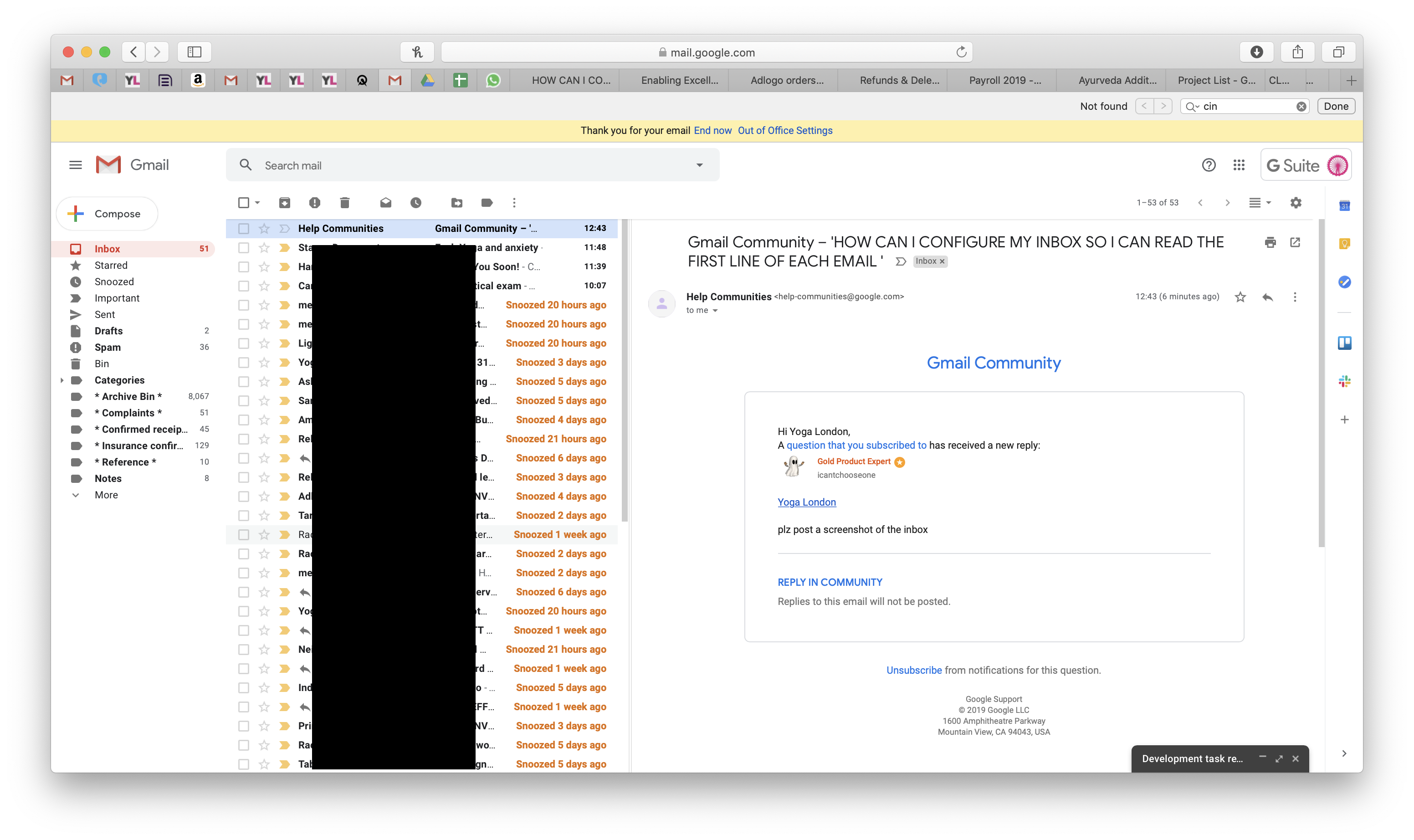Expand the Categories label section
The width and height of the screenshot is (1414, 840).
62,380
